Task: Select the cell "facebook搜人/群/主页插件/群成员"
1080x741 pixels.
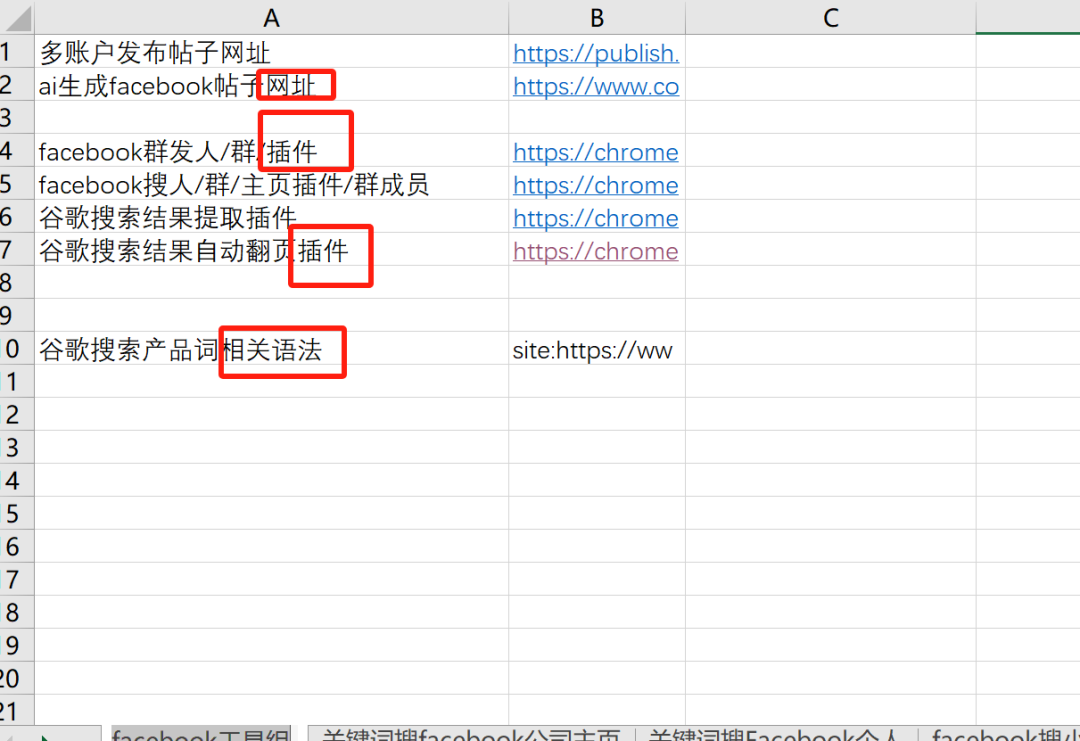Action: pos(271,184)
